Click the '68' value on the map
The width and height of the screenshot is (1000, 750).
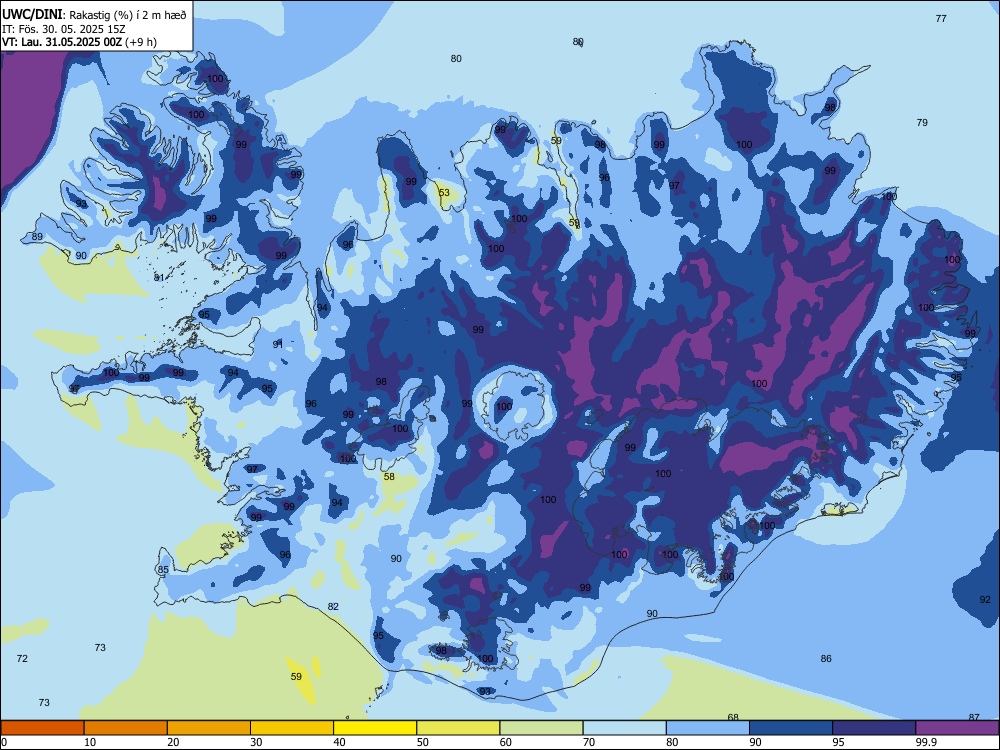click(733, 717)
